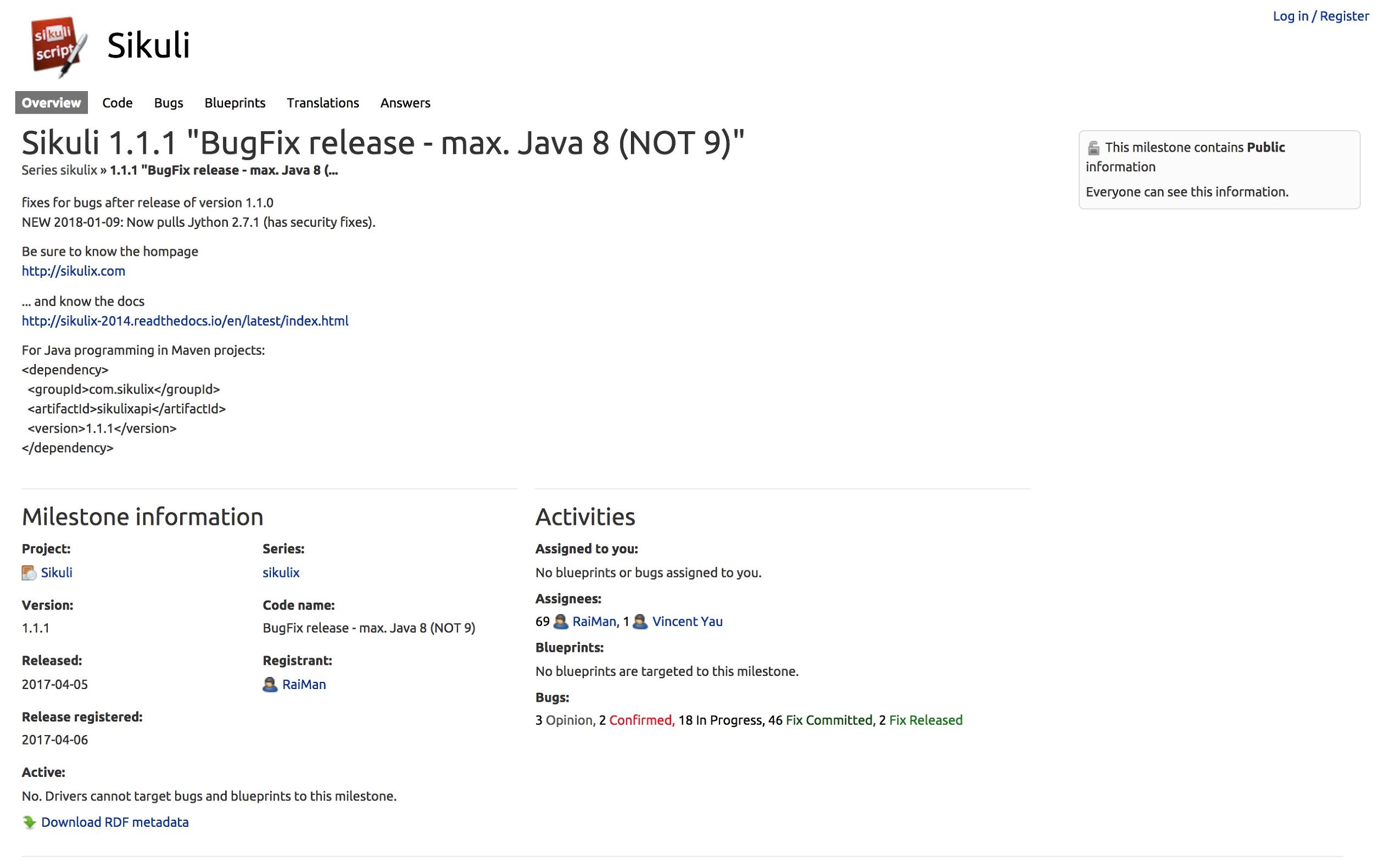Open the Blueprints tab

(x=235, y=103)
